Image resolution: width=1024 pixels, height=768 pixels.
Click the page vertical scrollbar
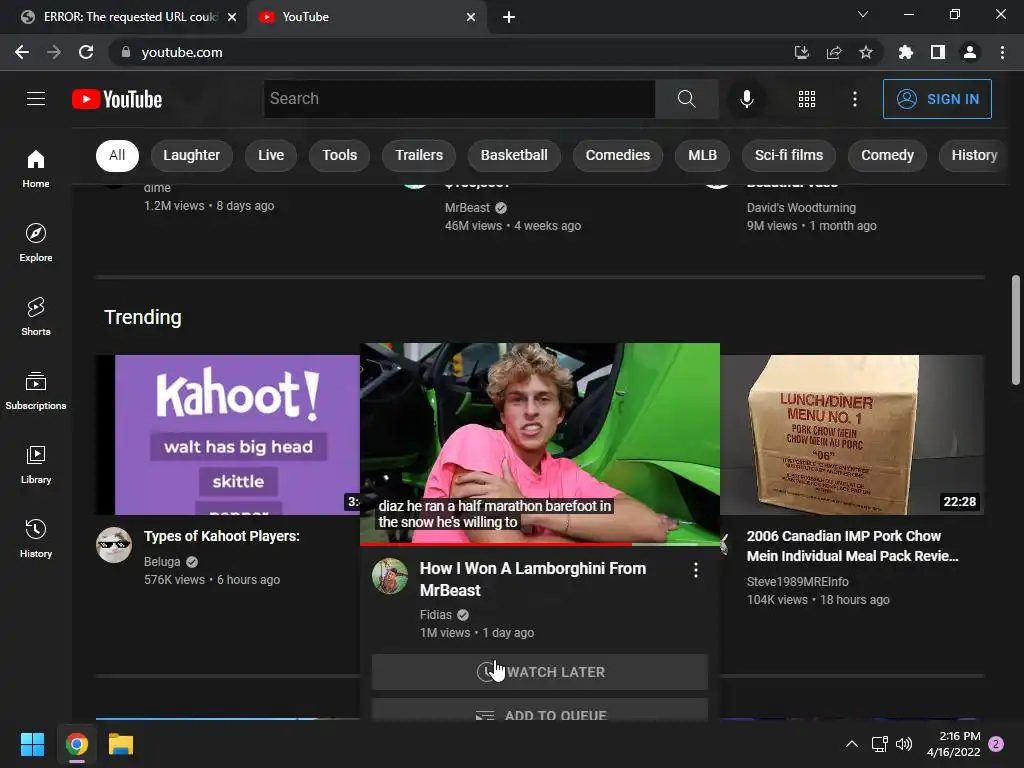click(x=1016, y=330)
